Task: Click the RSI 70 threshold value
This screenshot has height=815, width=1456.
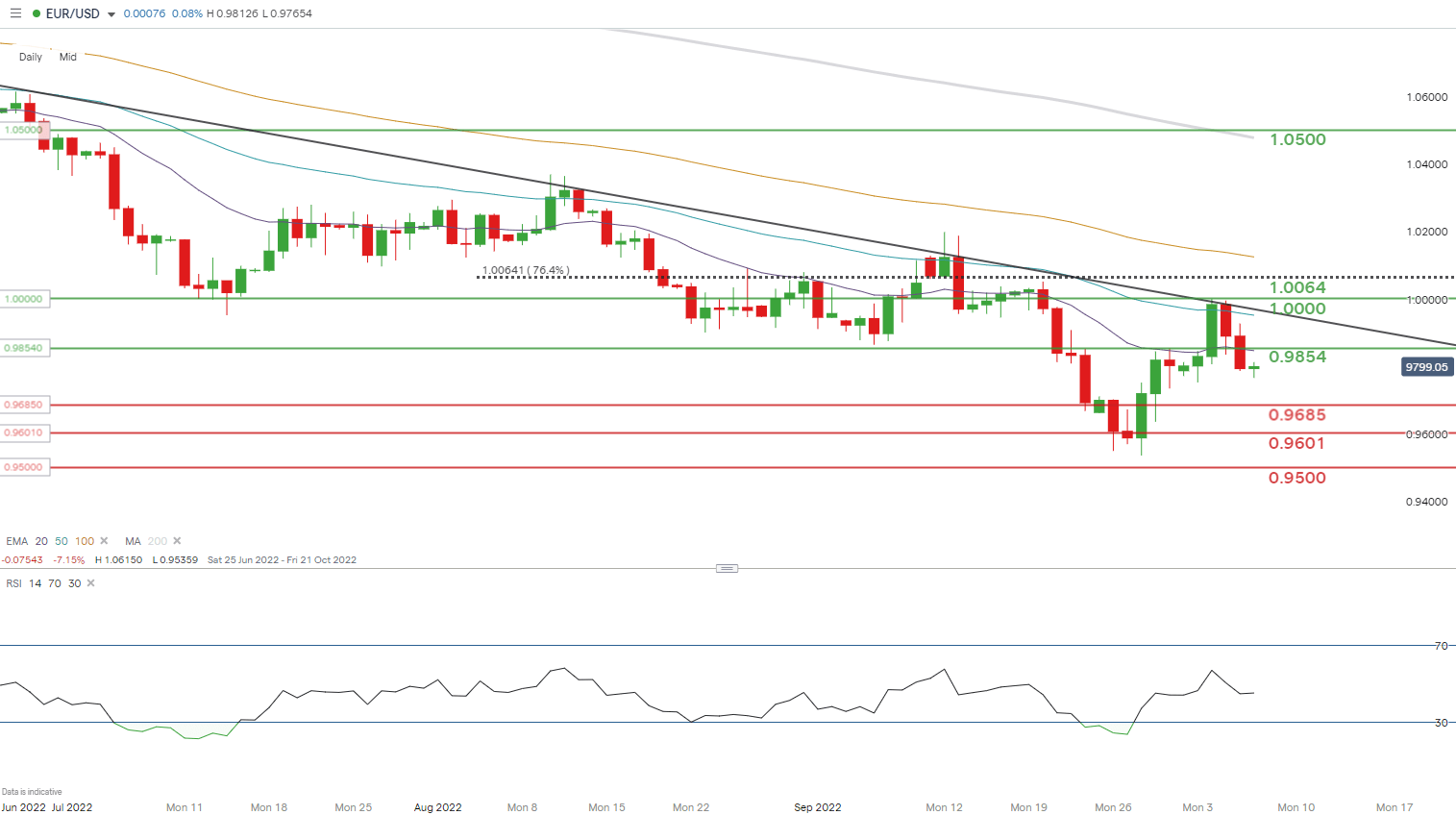Action: (55, 583)
